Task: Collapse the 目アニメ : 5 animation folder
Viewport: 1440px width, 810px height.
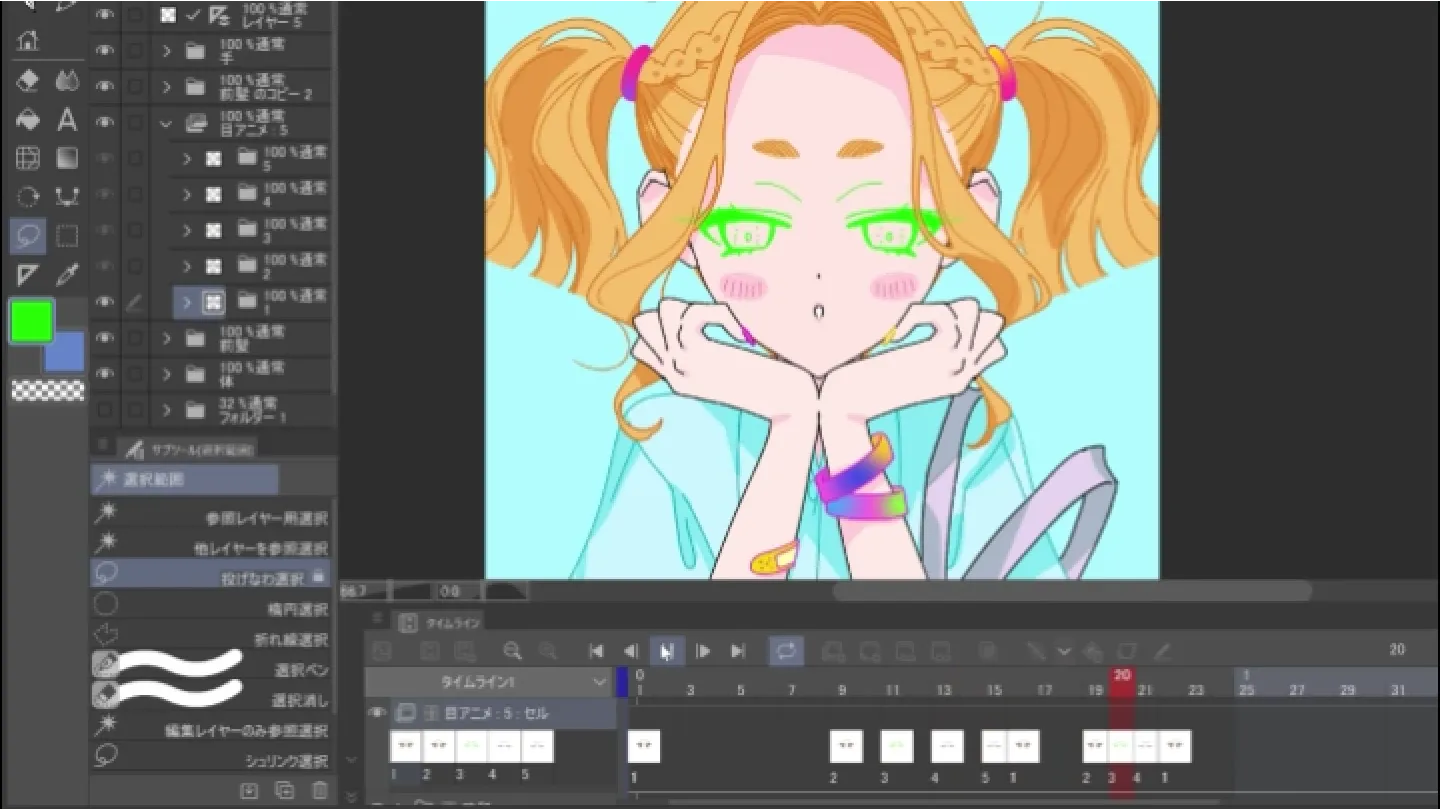Action: [167, 124]
